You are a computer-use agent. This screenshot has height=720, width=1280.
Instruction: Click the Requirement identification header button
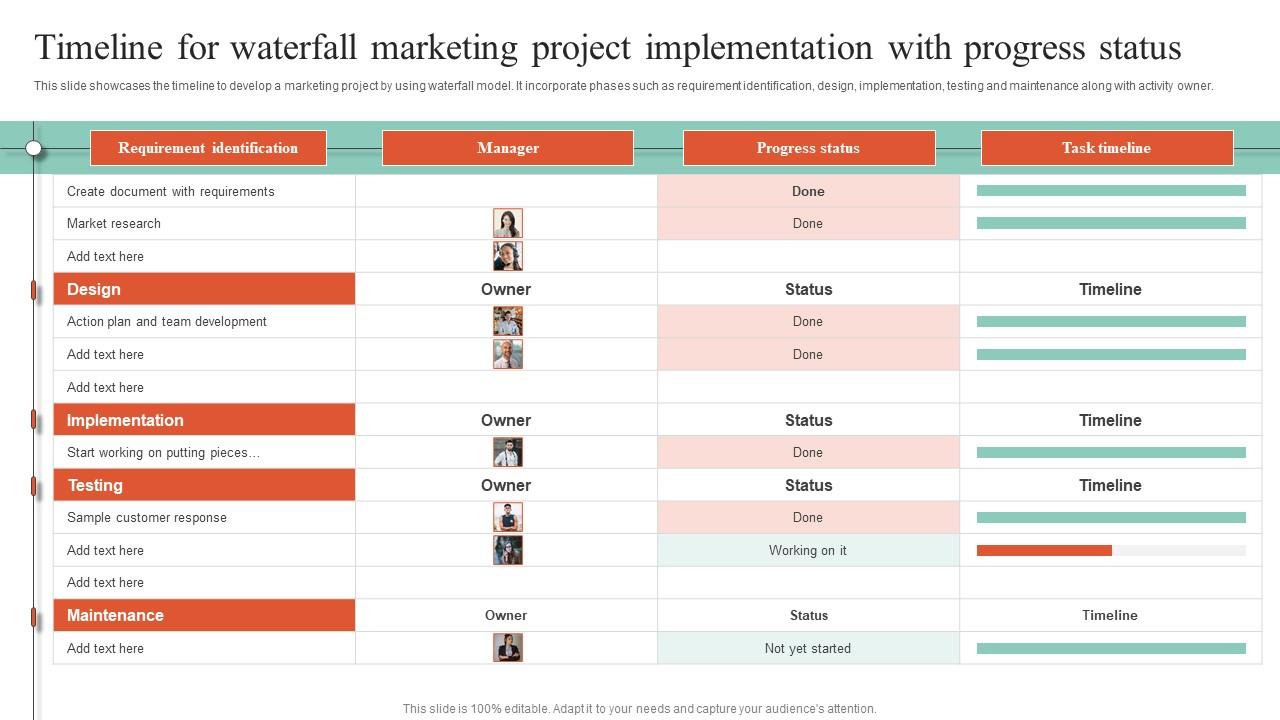click(x=207, y=147)
